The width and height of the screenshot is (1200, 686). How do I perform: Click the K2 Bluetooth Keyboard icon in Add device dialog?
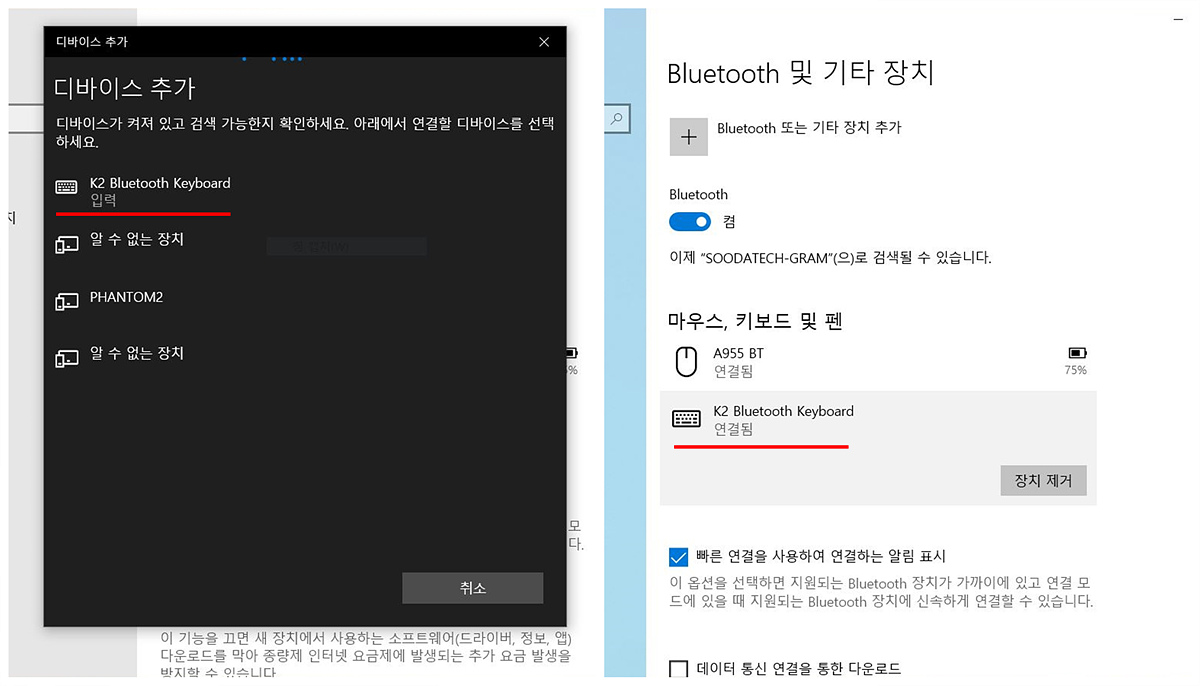click(66, 187)
